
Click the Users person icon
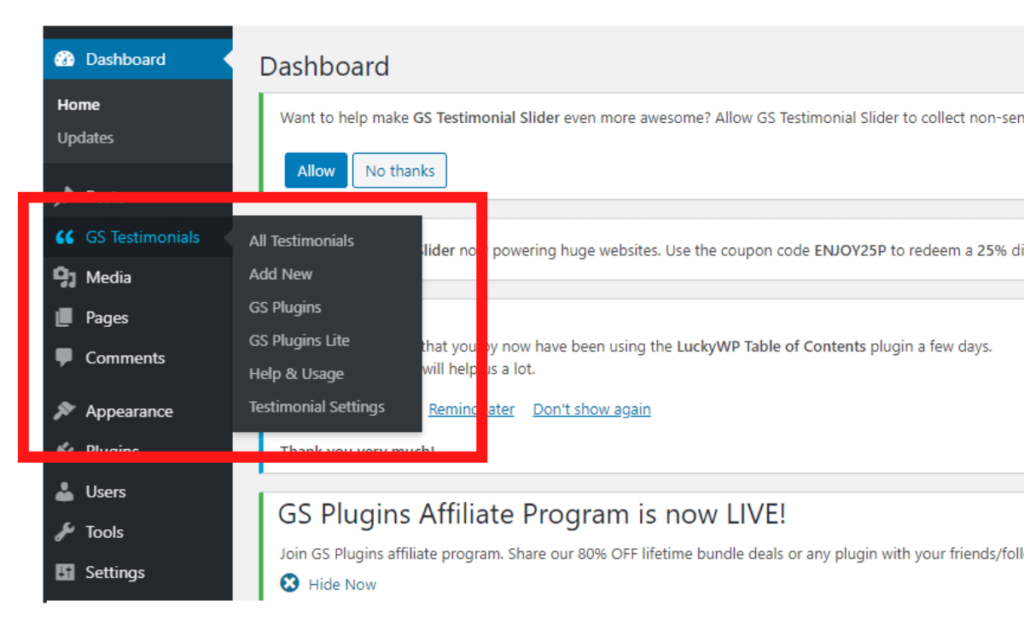tap(65, 492)
